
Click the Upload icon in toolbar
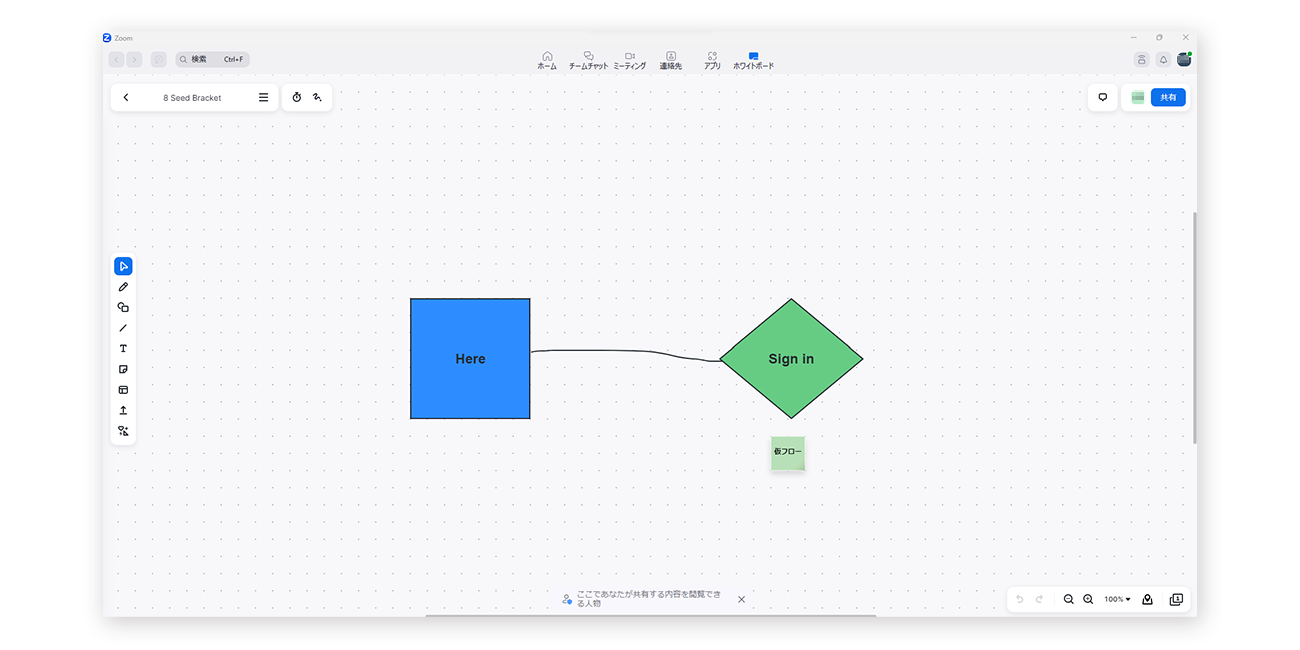tap(123, 411)
